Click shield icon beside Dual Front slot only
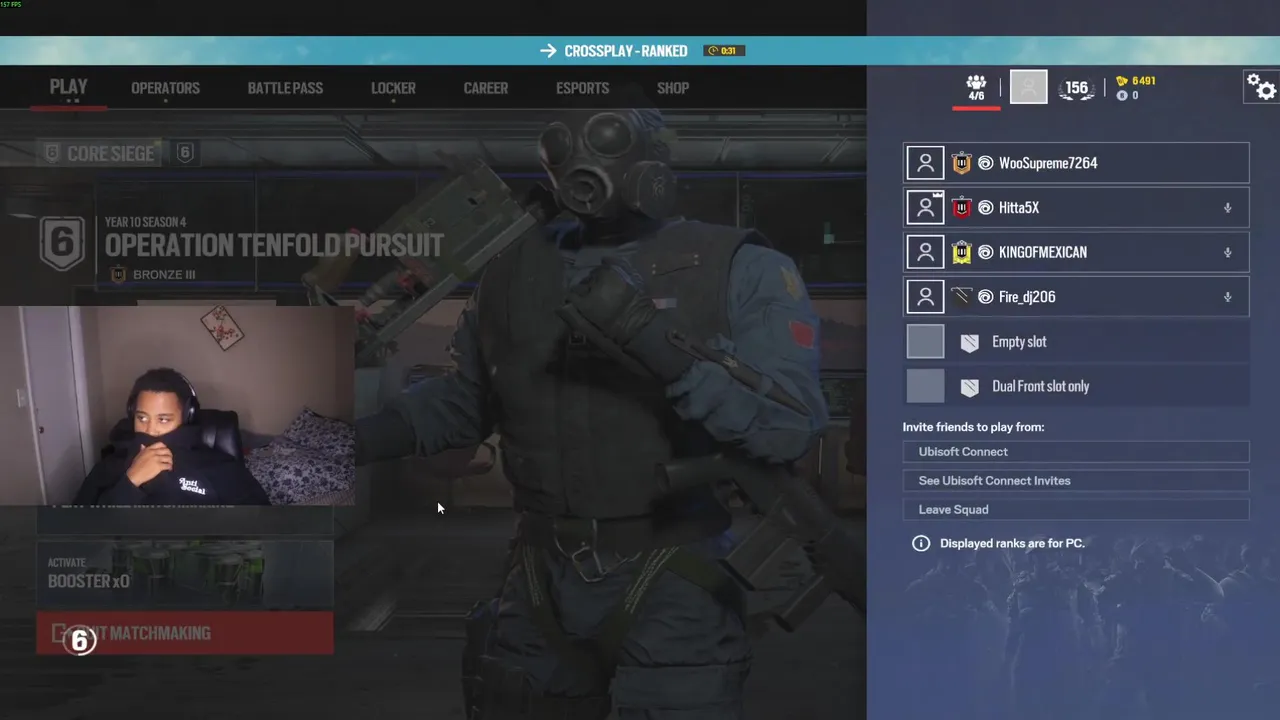The image size is (1280, 720). point(969,387)
